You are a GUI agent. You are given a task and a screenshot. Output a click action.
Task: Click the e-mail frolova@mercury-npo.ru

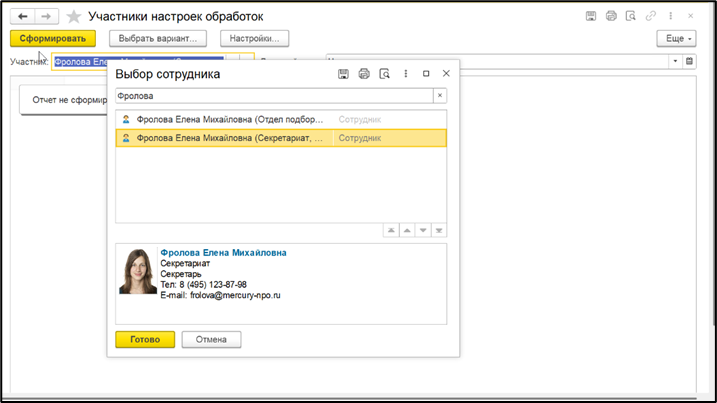pyautogui.click(x=235, y=296)
